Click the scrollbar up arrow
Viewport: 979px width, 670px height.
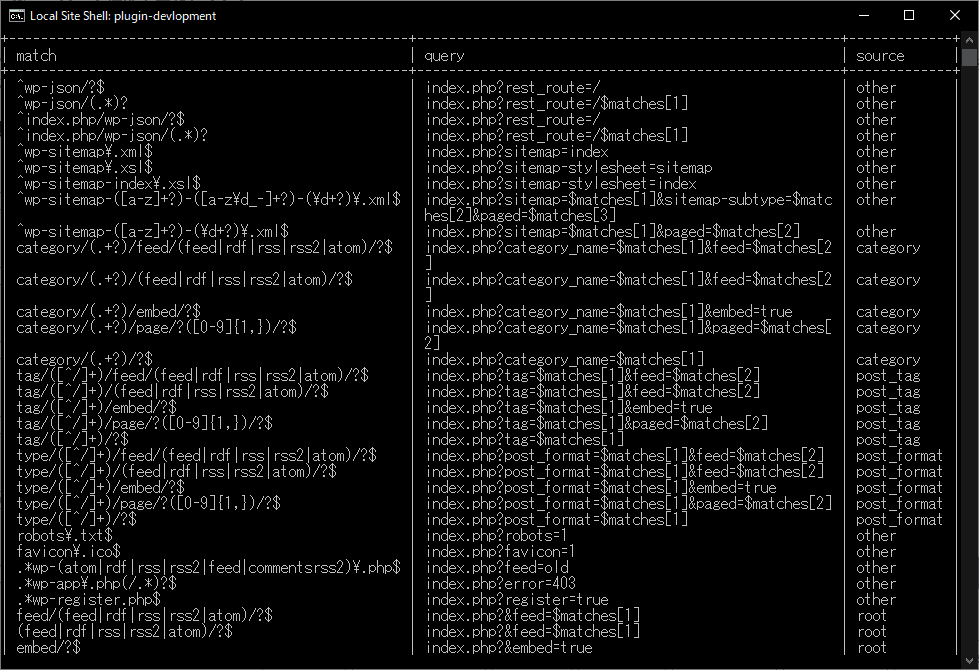coord(969,40)
